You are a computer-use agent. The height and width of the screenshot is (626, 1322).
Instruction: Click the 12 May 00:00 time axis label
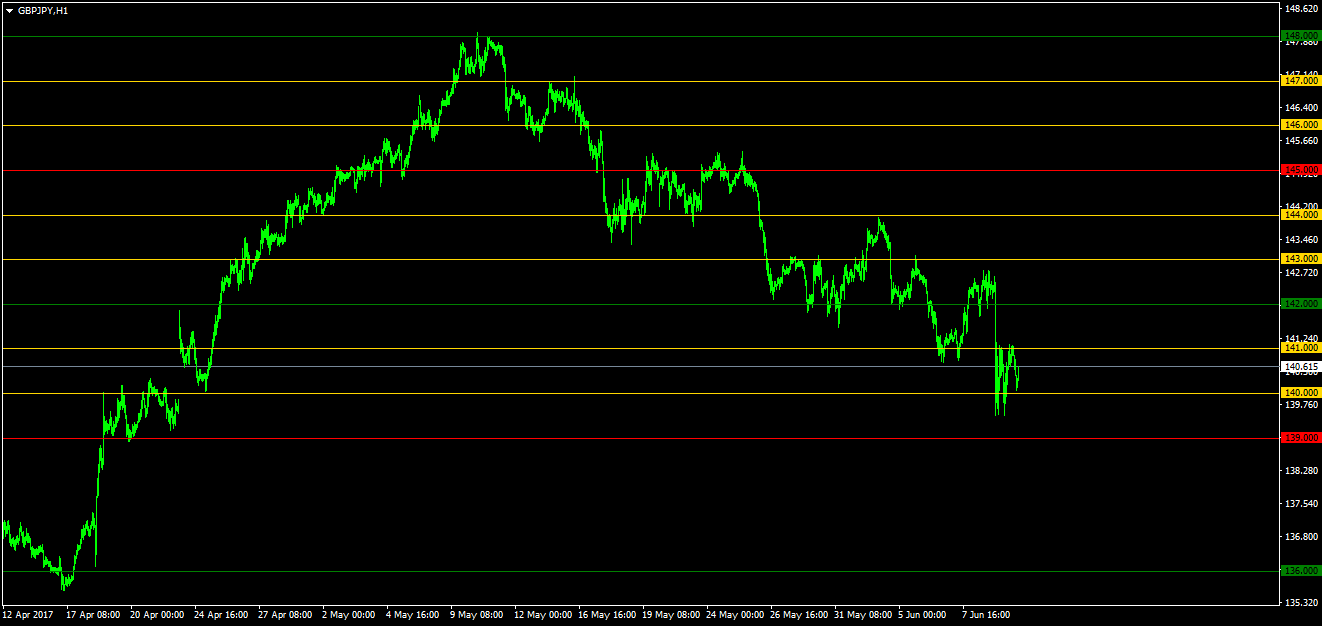point(541,615)
